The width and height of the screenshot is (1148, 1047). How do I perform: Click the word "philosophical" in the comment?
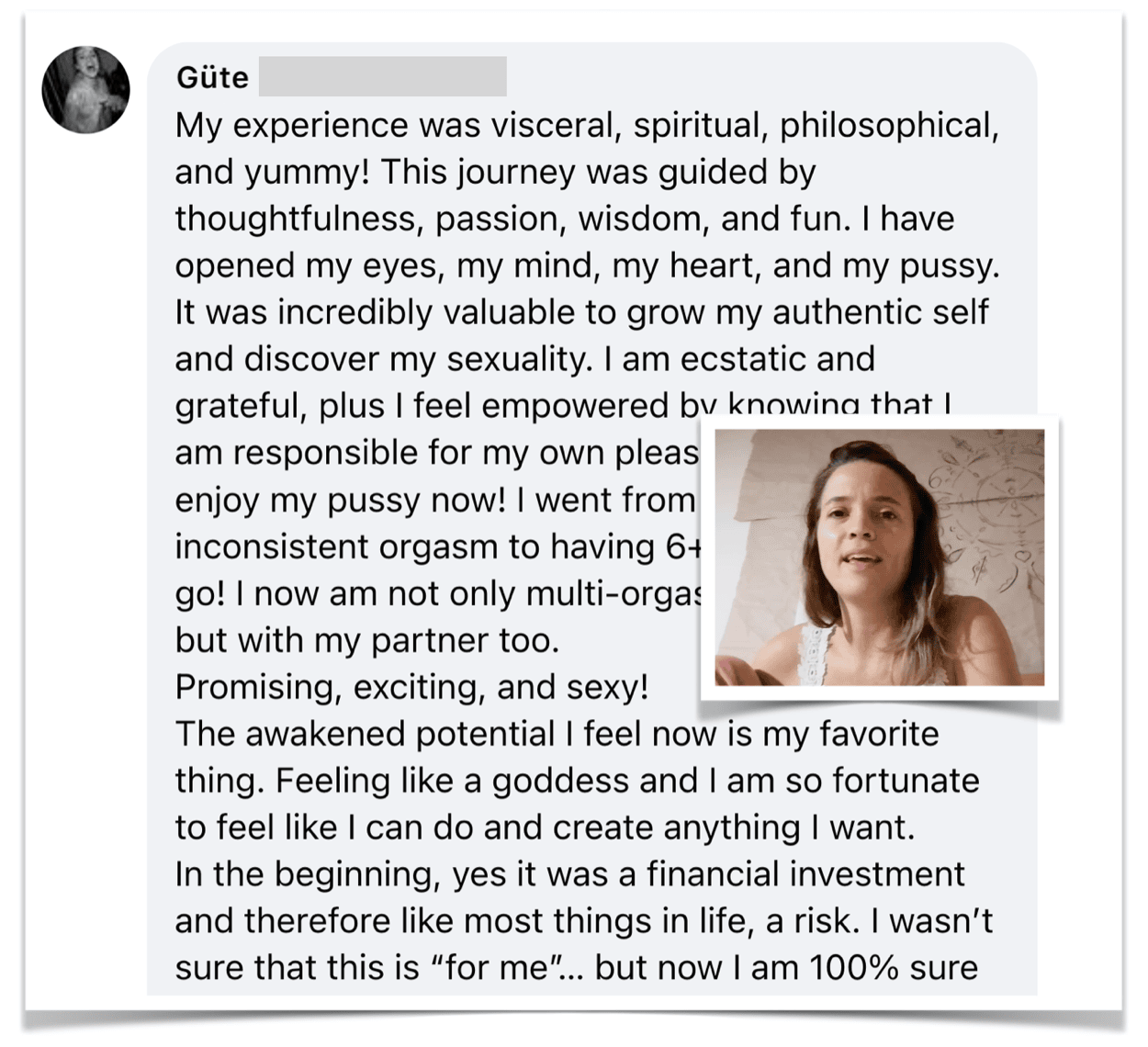(888, 125)
